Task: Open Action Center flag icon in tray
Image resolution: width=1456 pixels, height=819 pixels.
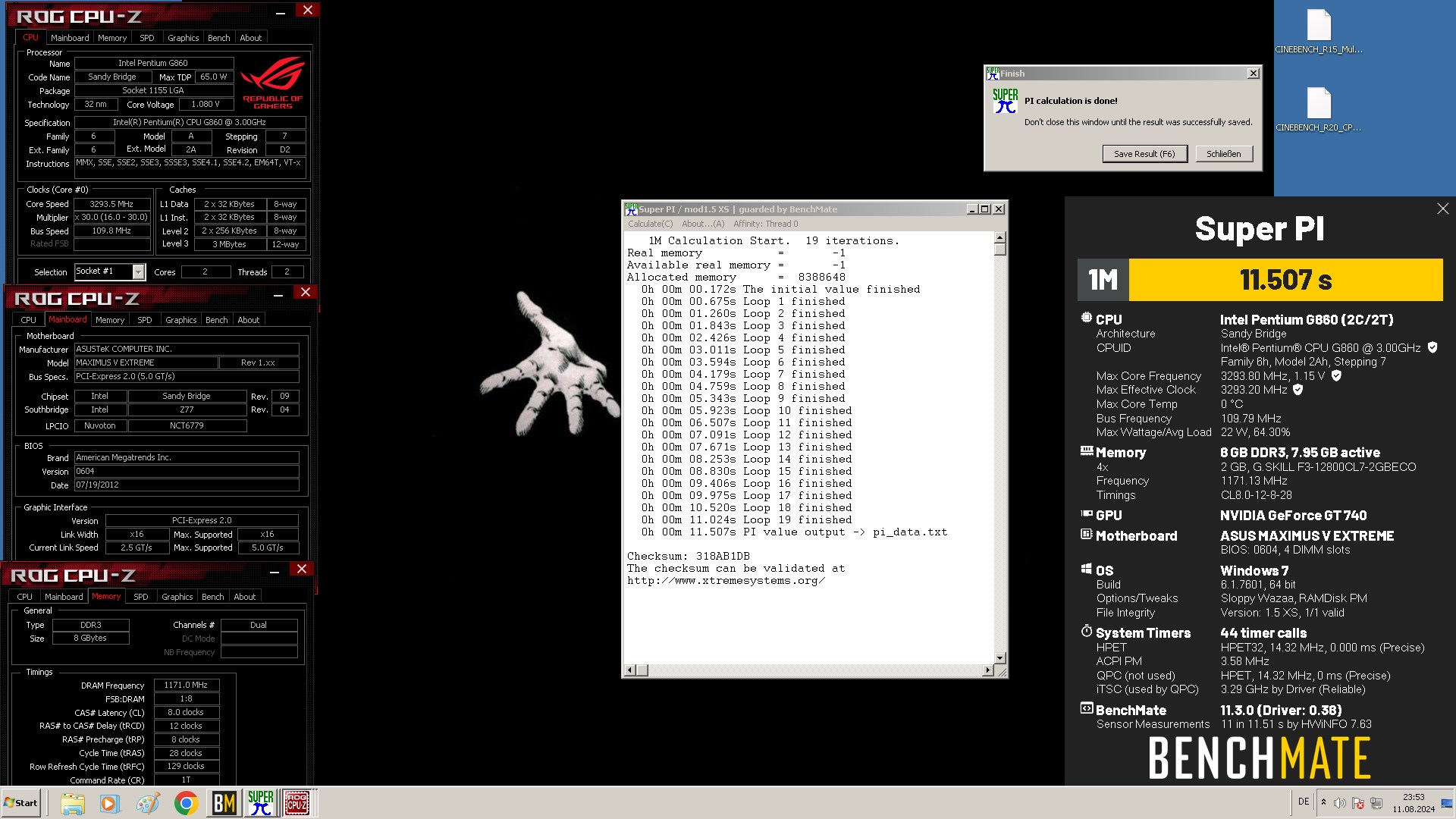Action: pyautogui.click(x=1358, y=803)
